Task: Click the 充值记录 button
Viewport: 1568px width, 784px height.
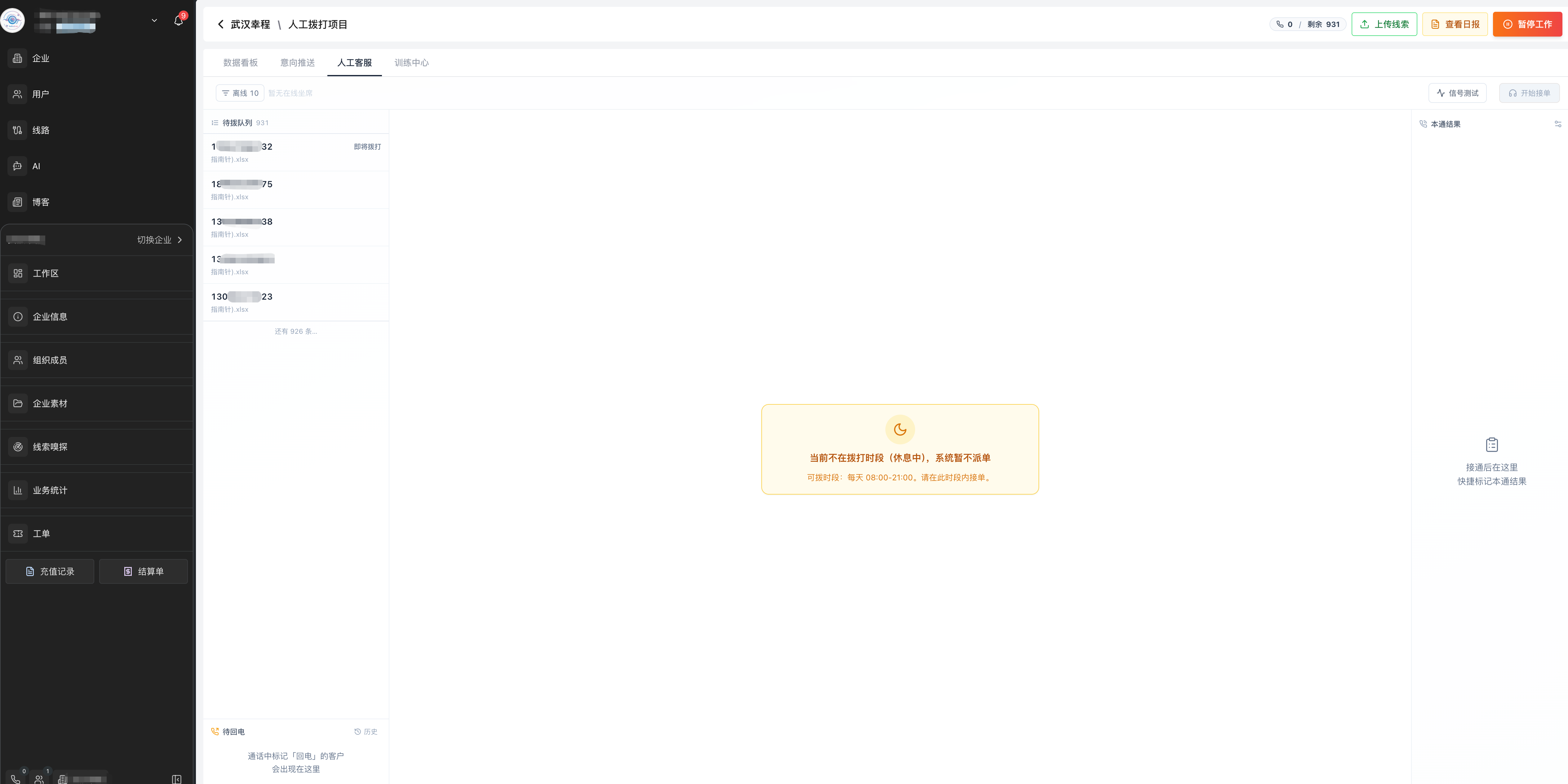Action: [50, 572]
